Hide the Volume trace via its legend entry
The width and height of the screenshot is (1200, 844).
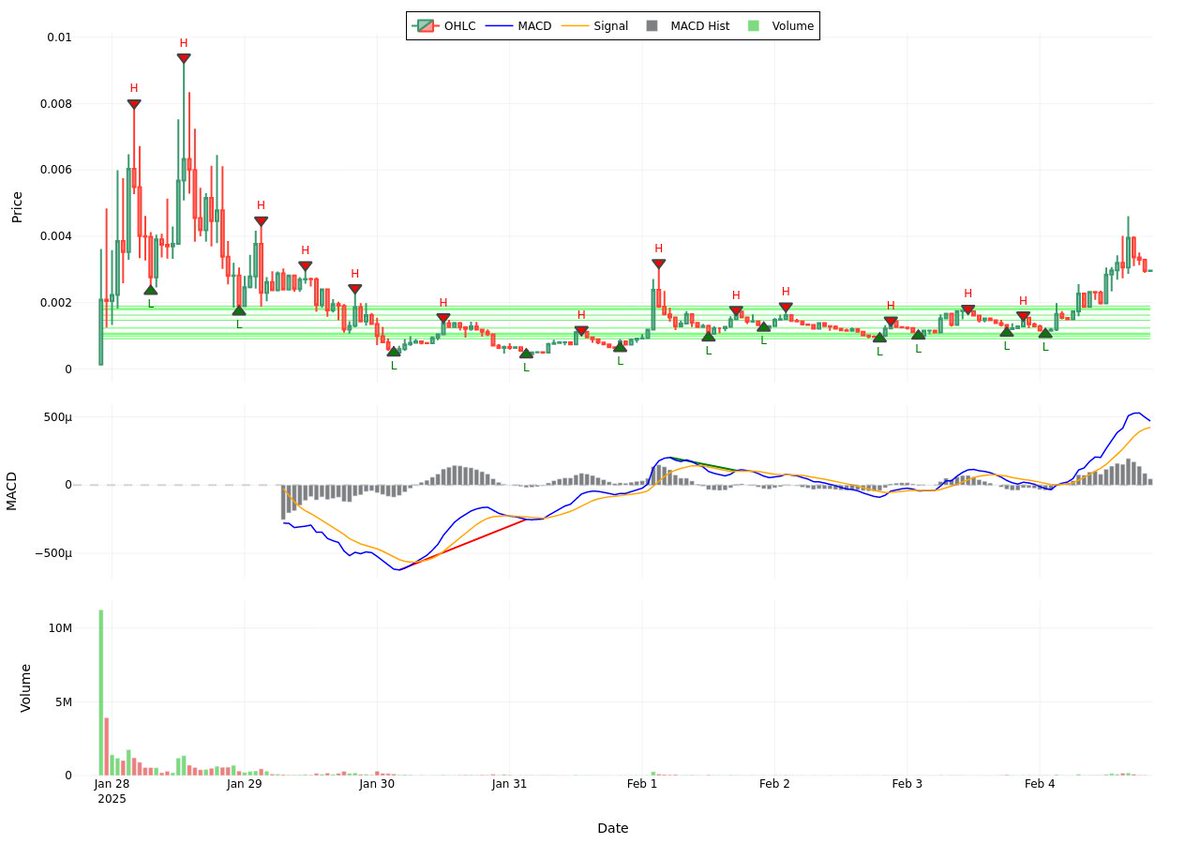point(780,26)
